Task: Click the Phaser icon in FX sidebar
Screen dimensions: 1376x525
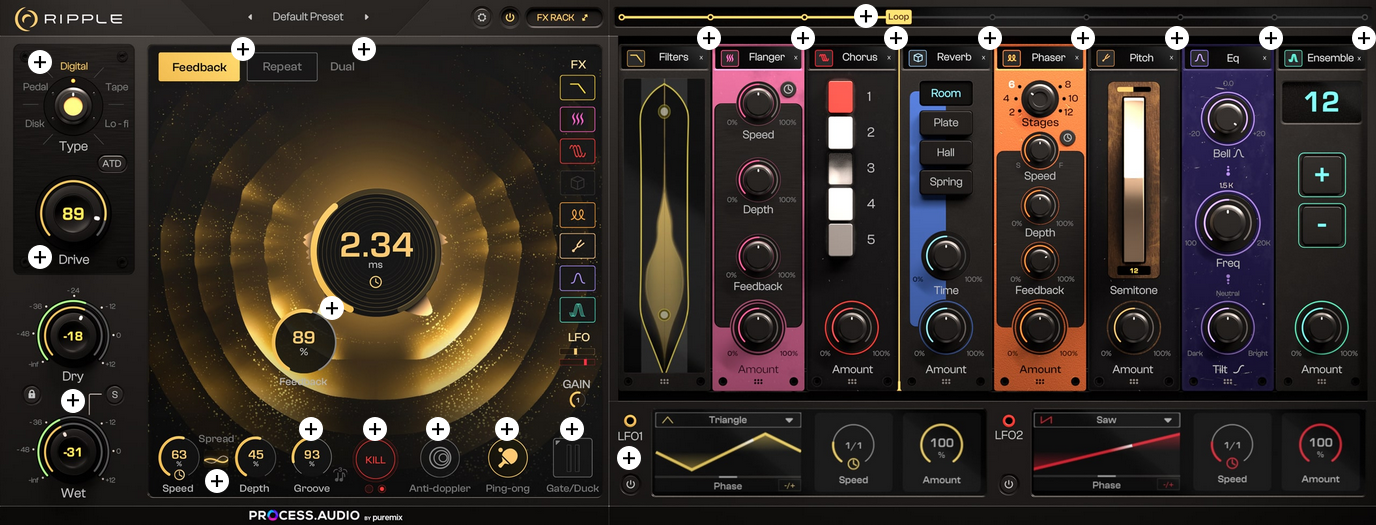Action: tap(577, 214)
